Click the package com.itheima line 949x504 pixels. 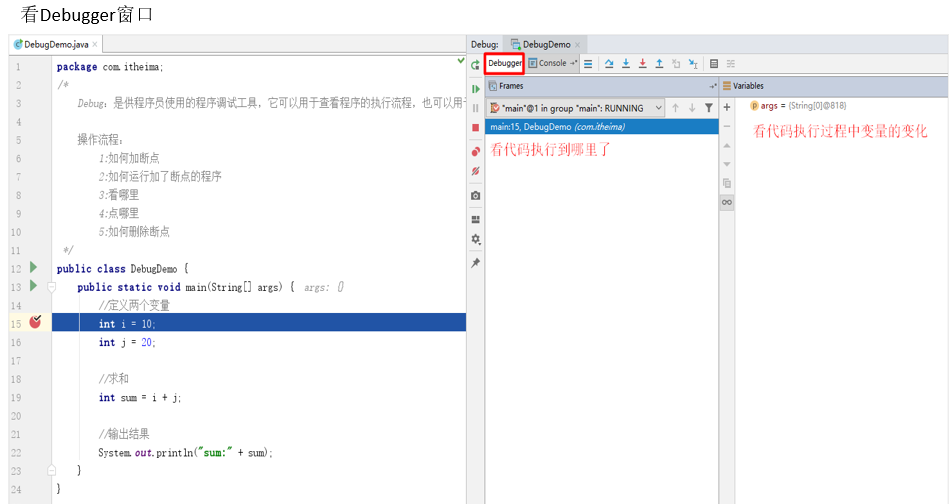[110, 67]
